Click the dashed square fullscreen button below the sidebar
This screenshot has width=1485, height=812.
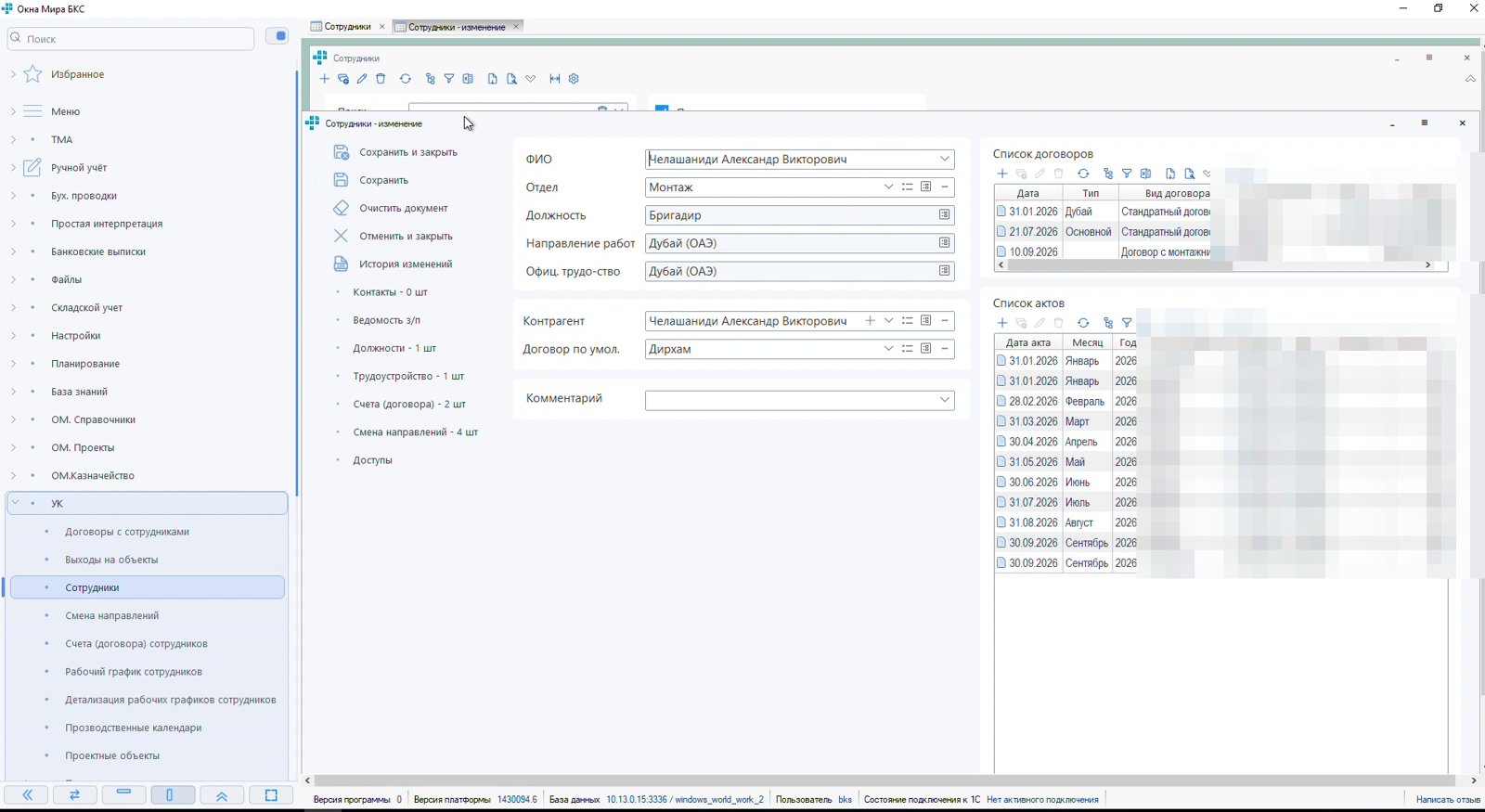coord(271,795)
